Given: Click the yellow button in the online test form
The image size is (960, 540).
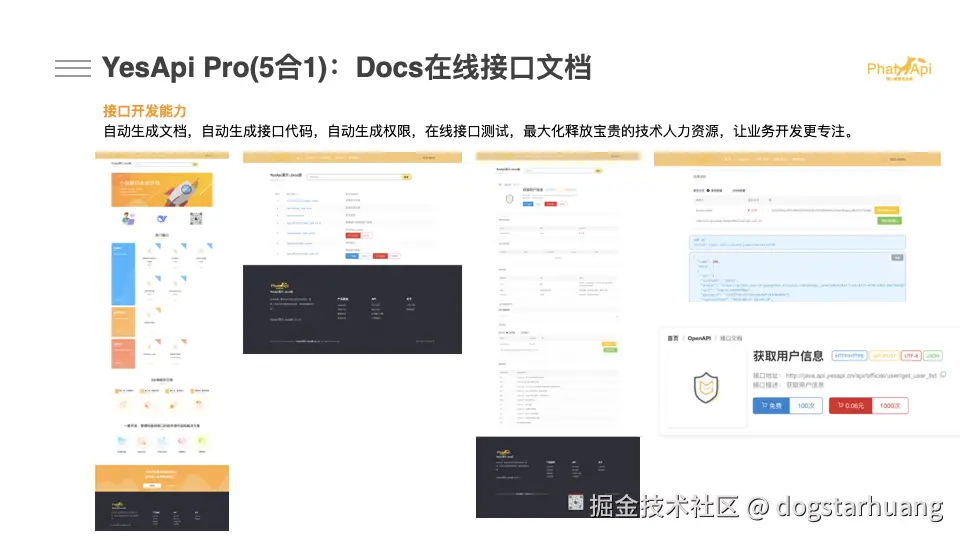Looking at the screenshot, I should (x=887, y=210).
